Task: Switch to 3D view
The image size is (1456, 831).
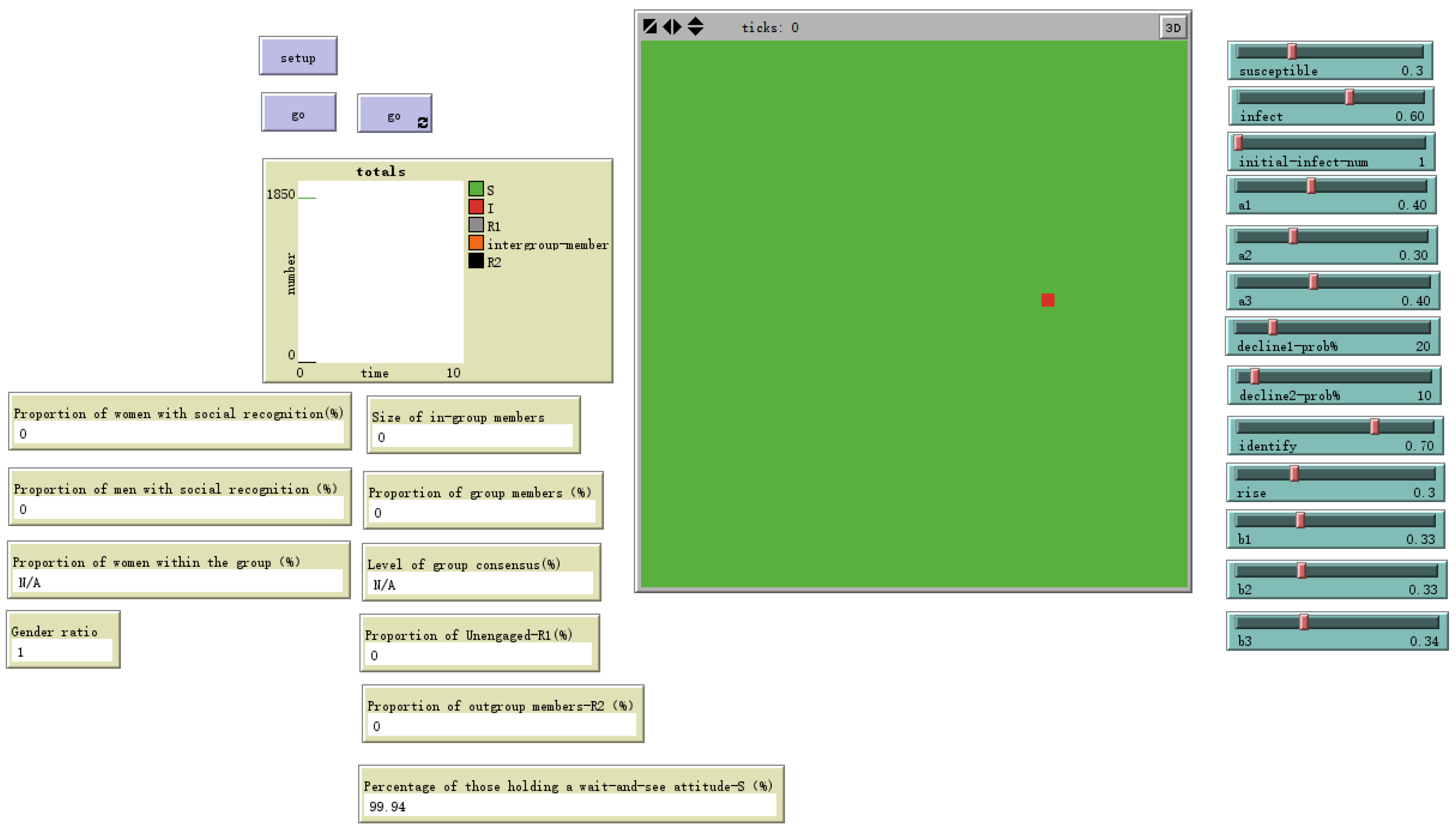Action: pyautogui.click(x=1172, y=27)
